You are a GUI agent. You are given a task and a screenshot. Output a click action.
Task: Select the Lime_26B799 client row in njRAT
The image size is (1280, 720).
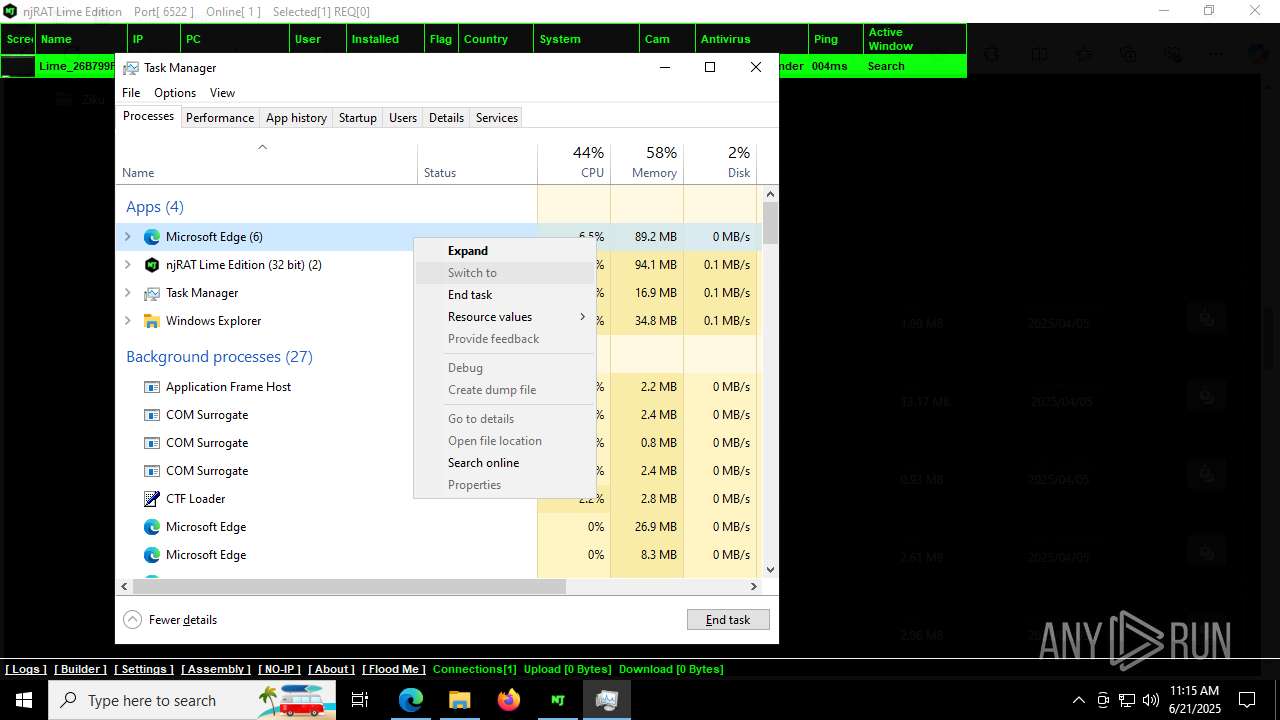pos(483,66)
